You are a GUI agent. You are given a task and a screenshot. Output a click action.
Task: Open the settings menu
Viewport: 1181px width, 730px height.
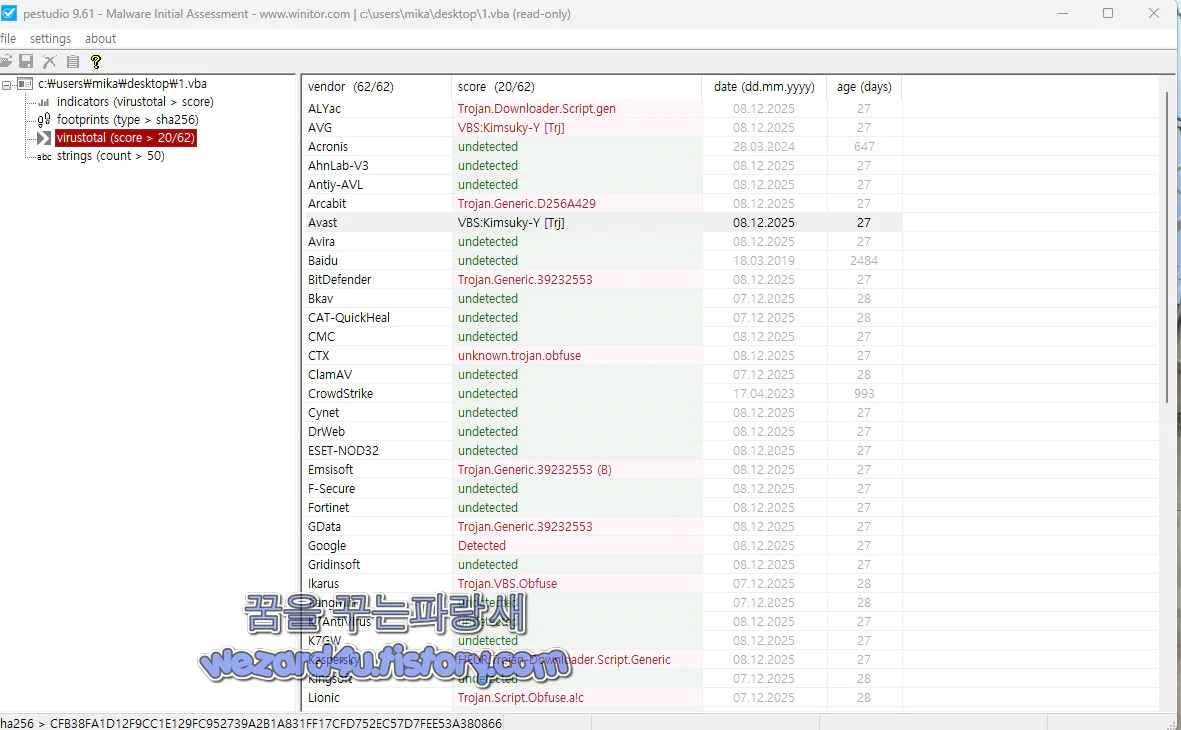click(x=50, y=38)
